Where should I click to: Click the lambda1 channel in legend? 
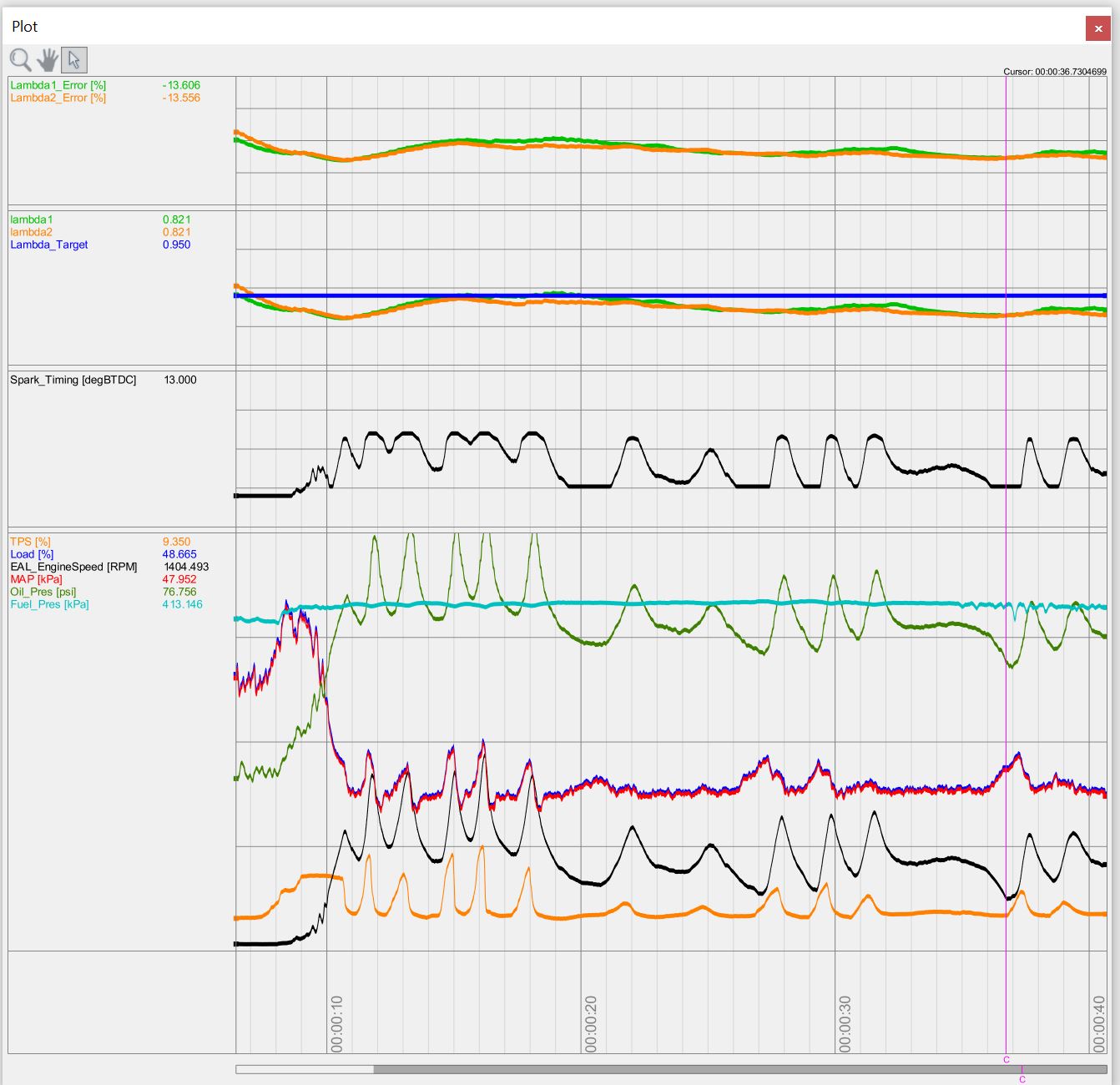tap(31, 220)
